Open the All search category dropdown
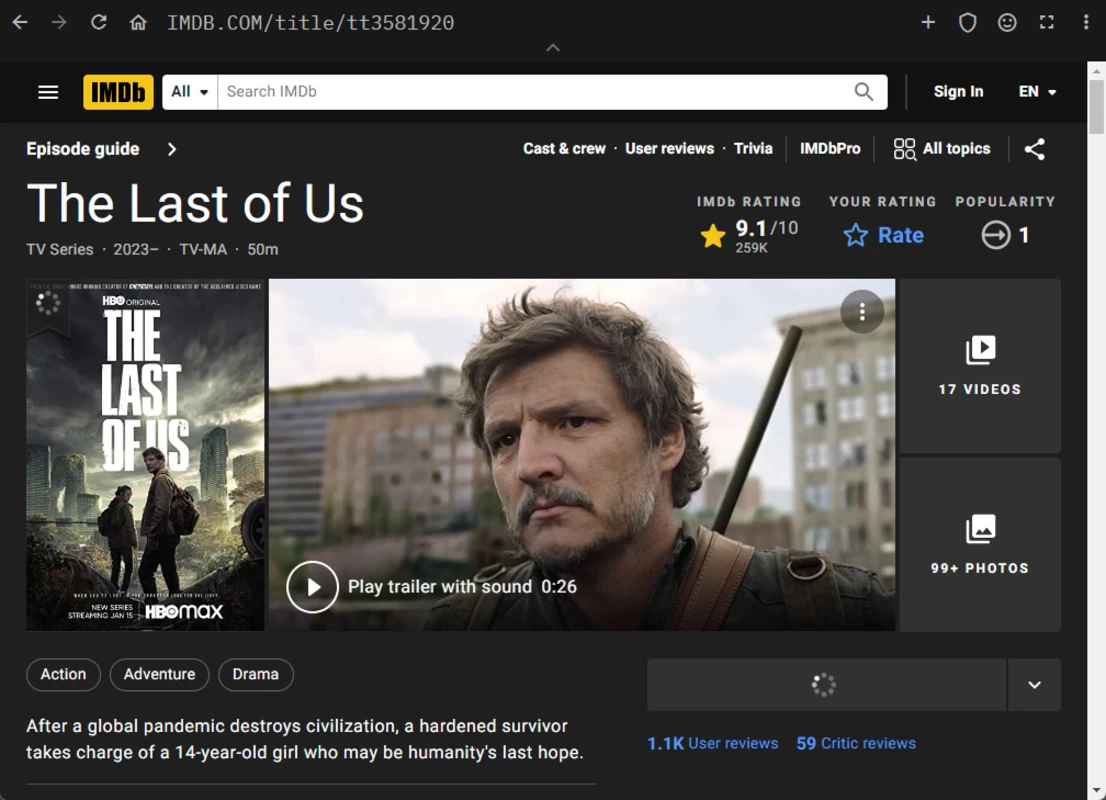 [190, 92]
